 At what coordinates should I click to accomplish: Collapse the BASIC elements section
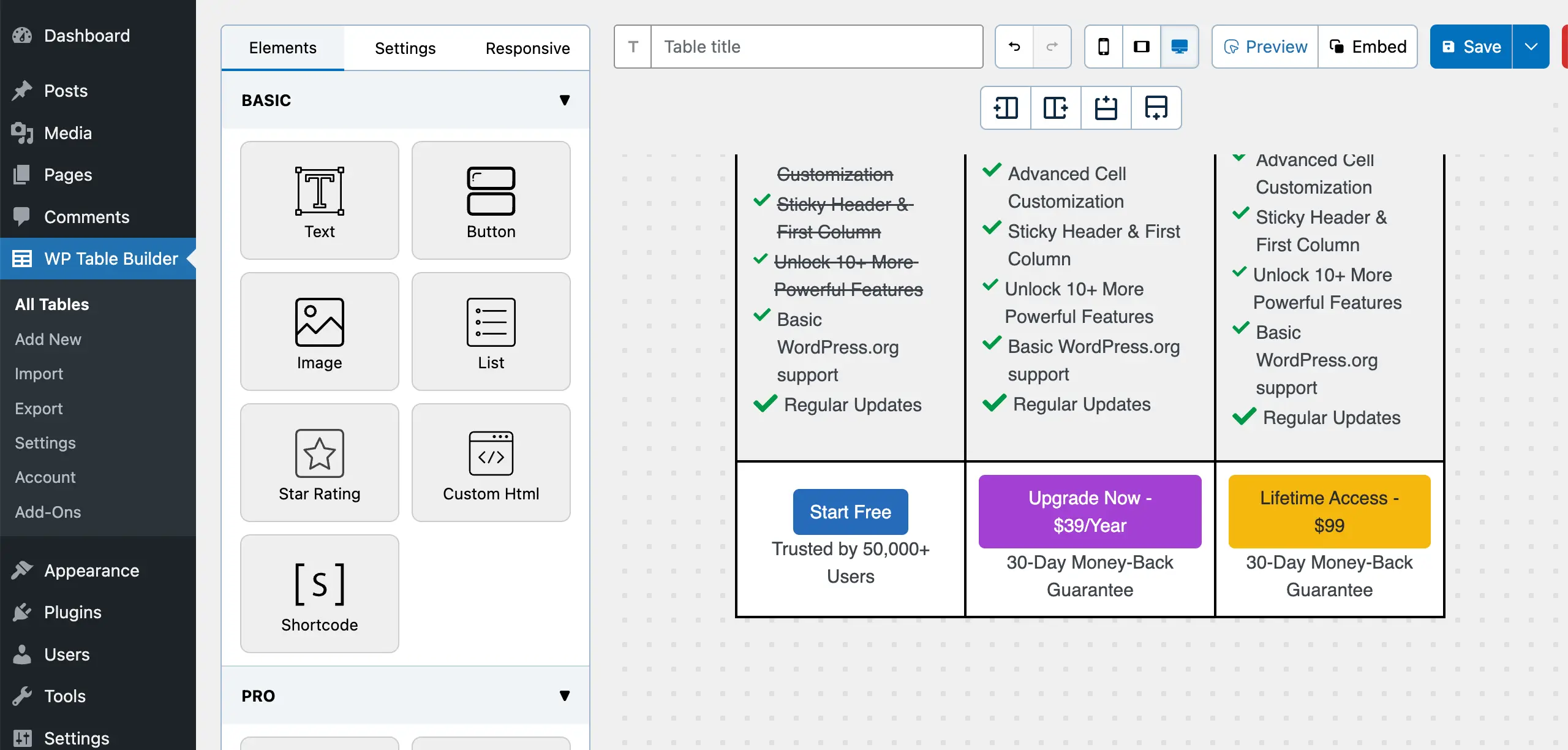[x=564, y=100]
